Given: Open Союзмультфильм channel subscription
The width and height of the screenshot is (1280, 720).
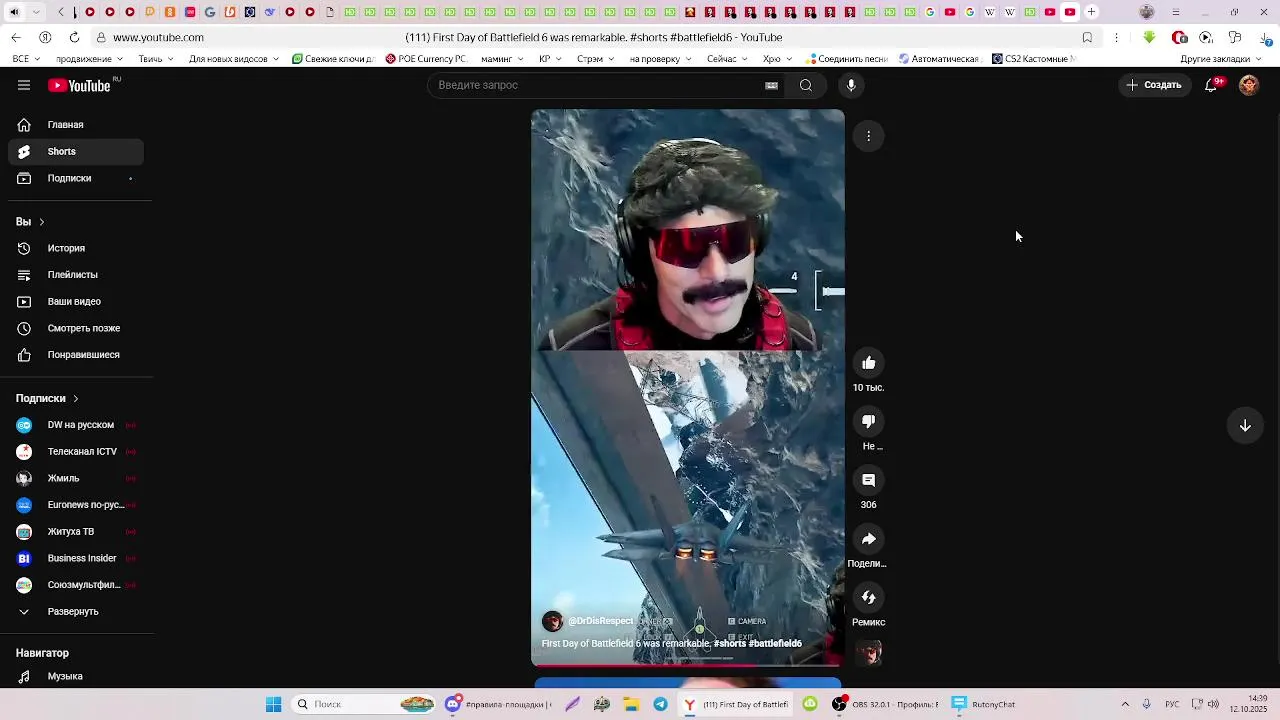Looking at the screenshot, I should pos(76,585).
